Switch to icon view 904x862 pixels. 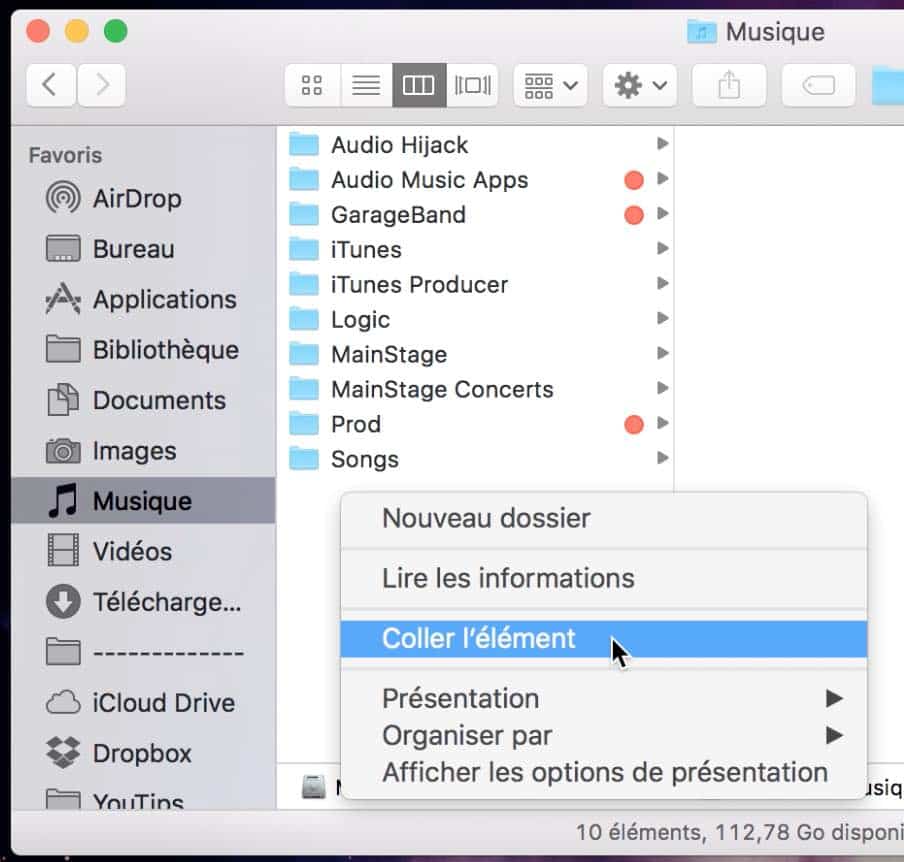[312, 85]
